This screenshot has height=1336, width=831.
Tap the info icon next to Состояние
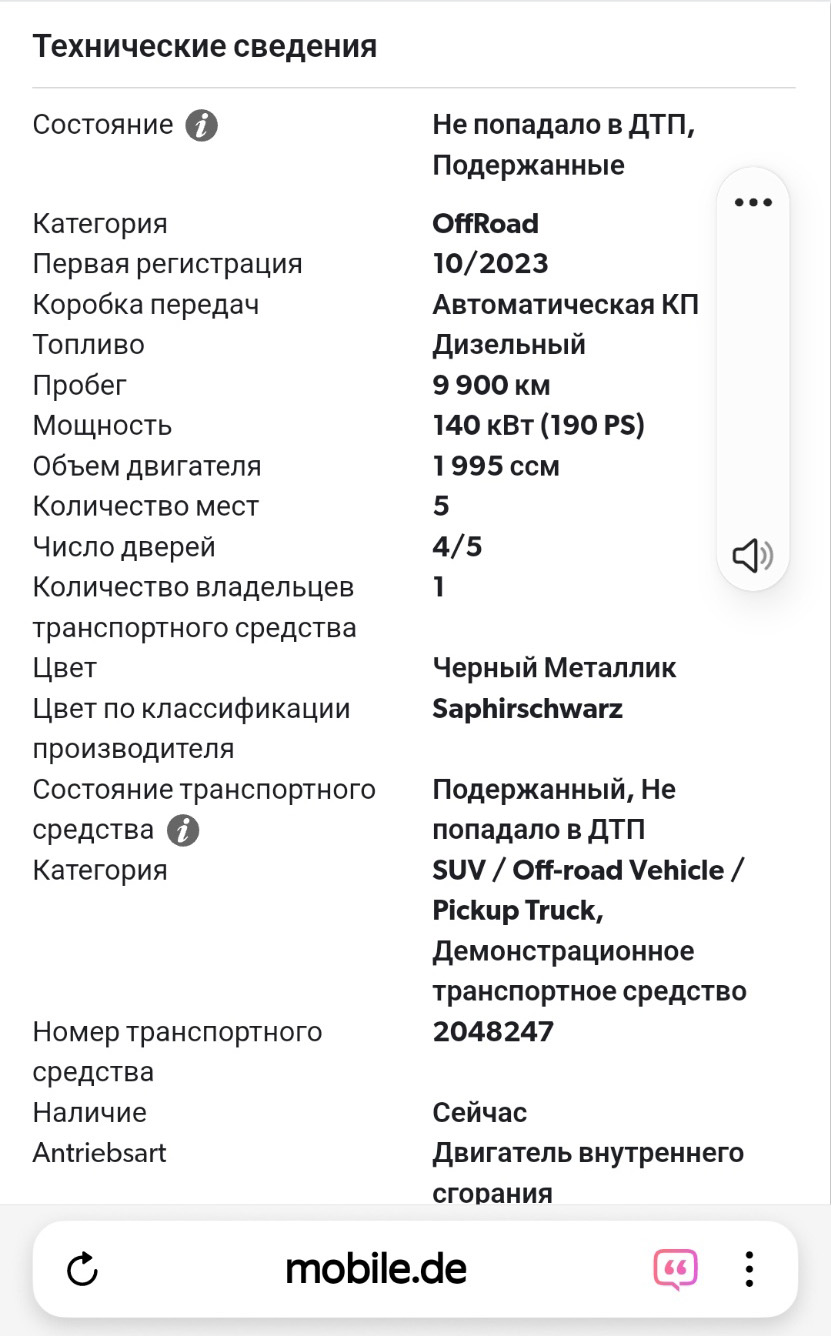[202, 126]
